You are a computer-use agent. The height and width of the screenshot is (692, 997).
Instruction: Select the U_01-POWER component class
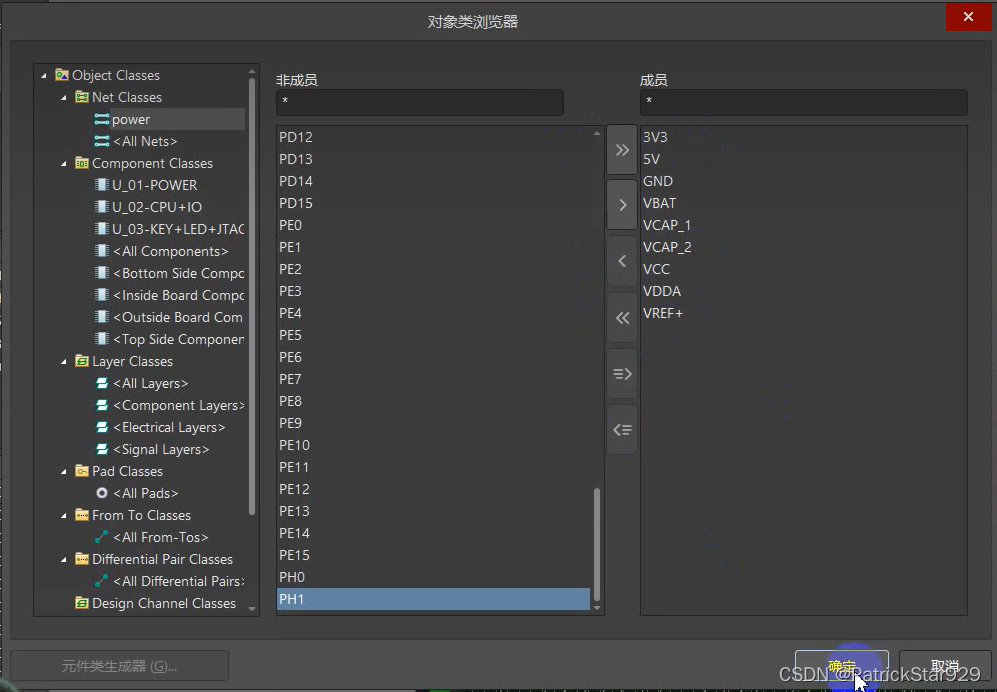(154, 185)
